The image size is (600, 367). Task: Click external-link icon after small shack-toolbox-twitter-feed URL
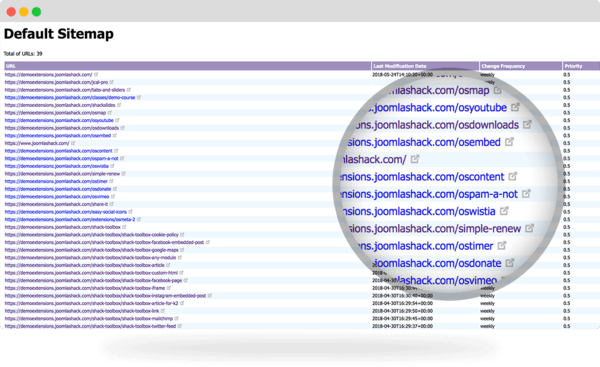tap(179, 326)
